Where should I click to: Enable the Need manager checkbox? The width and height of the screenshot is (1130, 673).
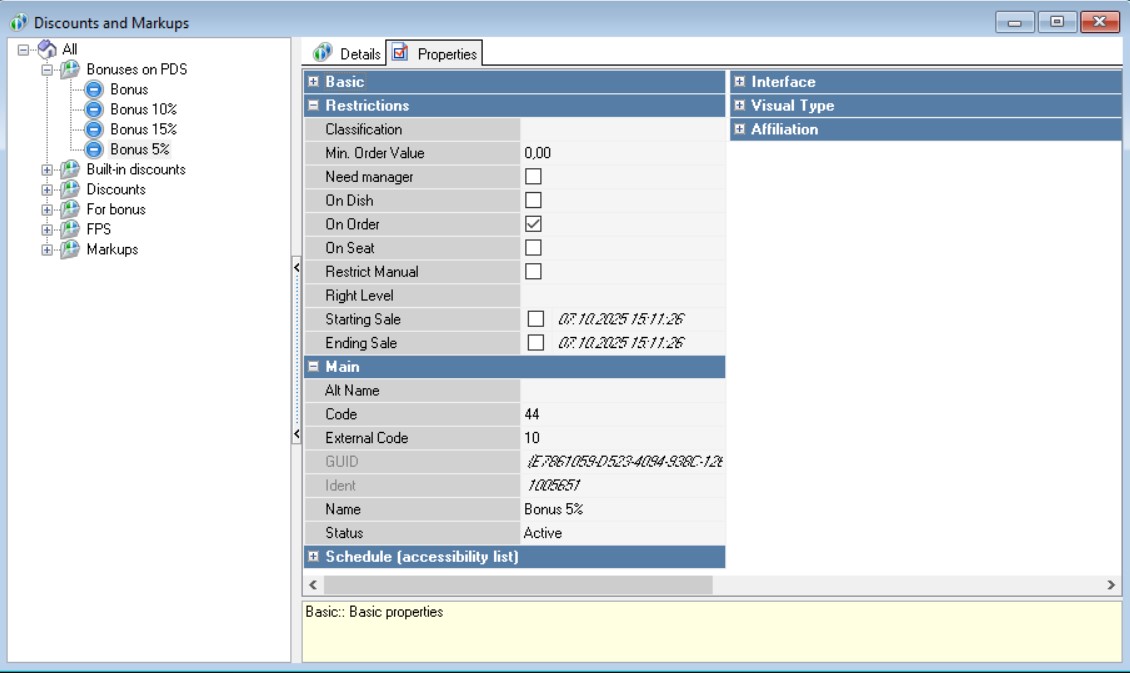tap(534, 177)
